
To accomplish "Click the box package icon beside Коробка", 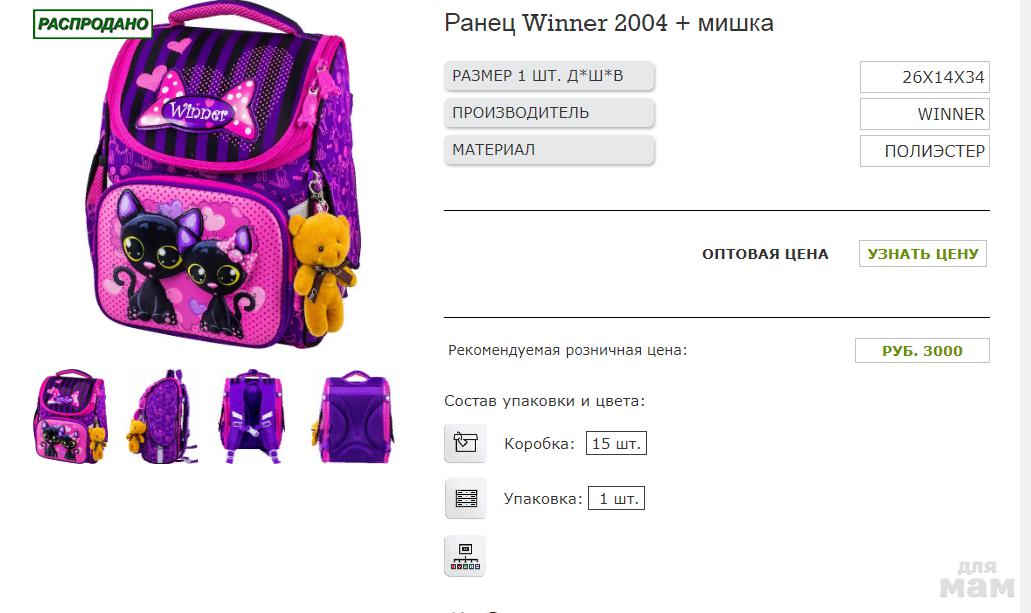I will point(466,443).
